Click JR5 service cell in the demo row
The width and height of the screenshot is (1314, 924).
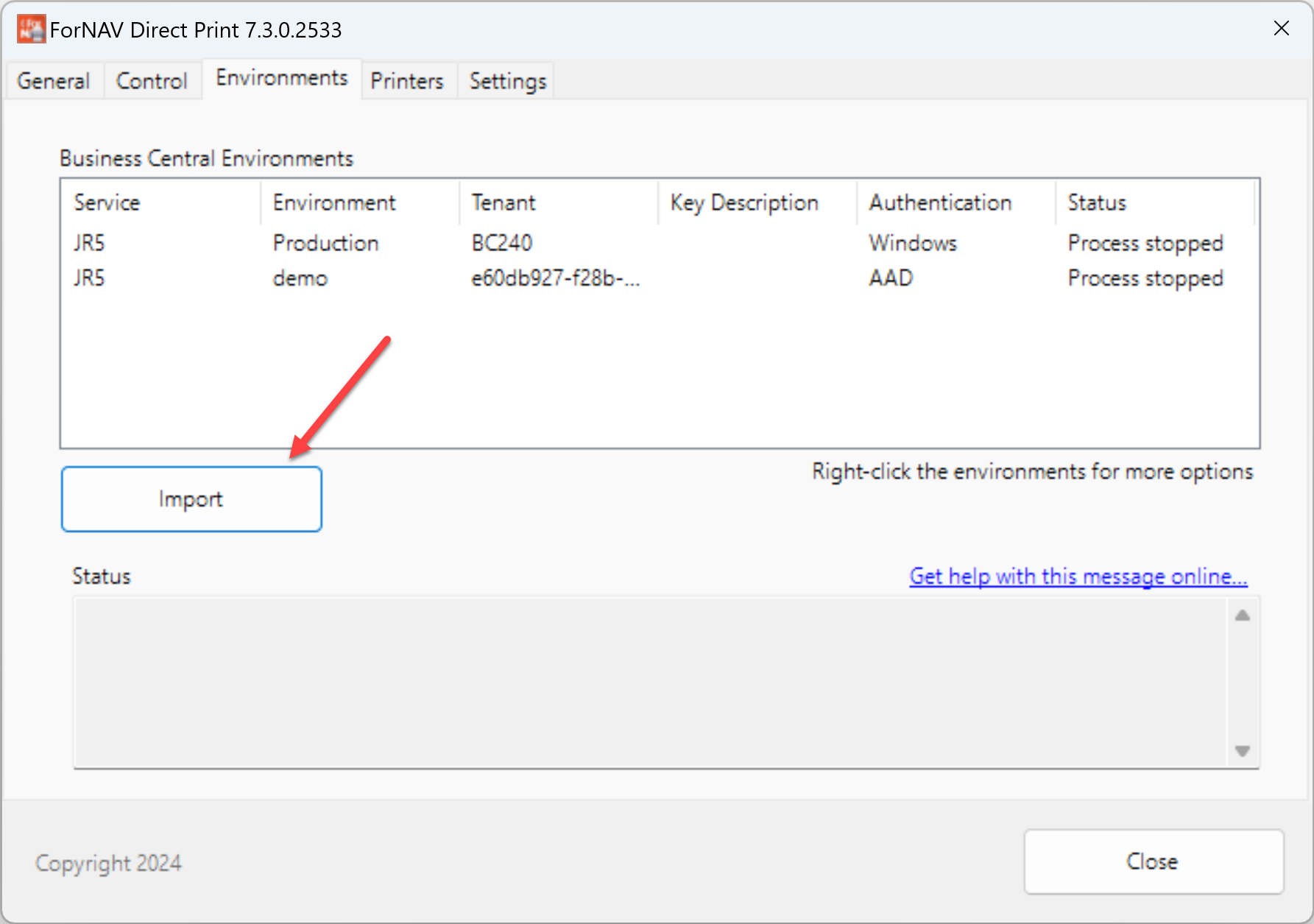click(x=89, y=278)
